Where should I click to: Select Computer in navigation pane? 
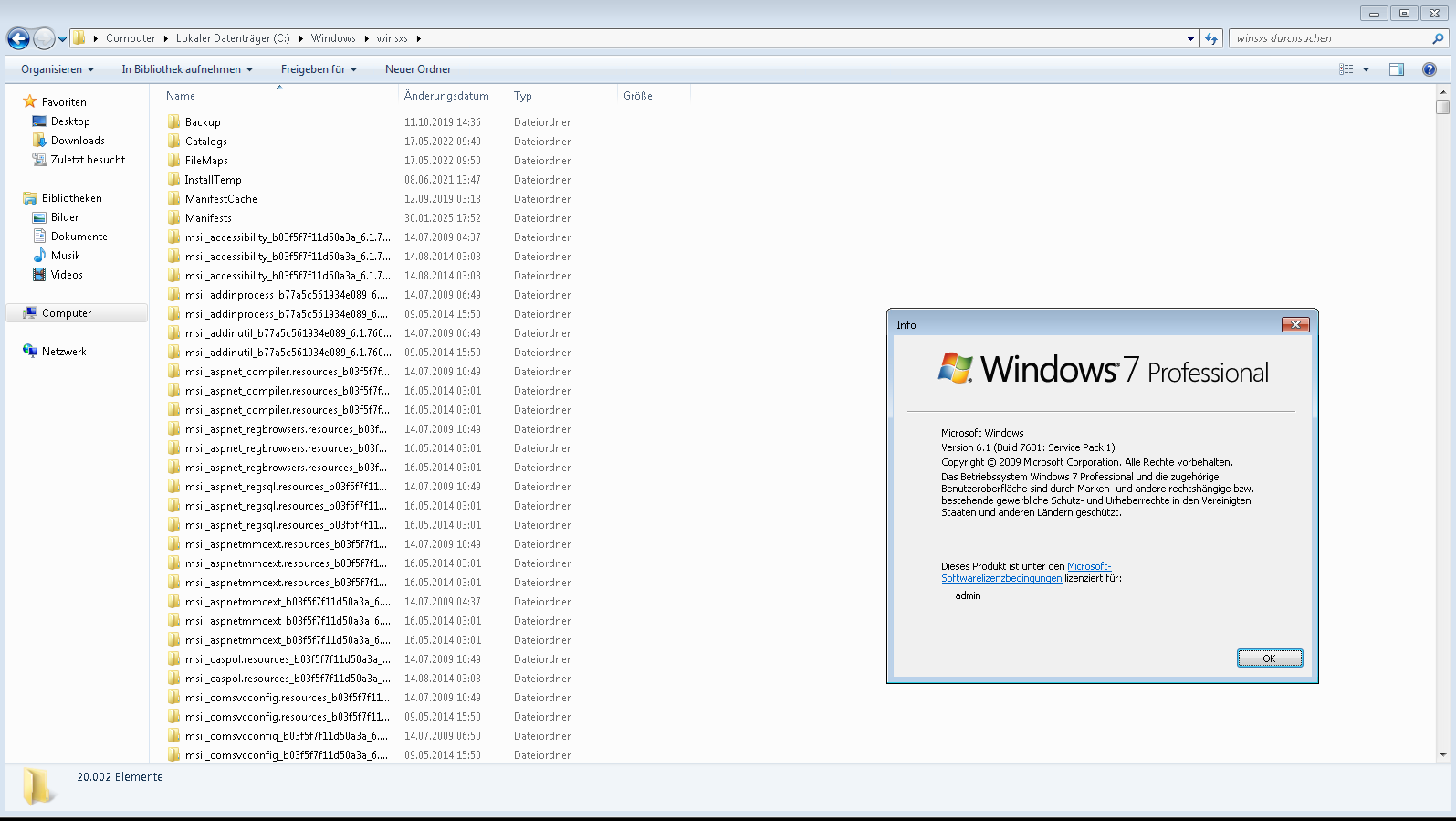coord(77,313)
